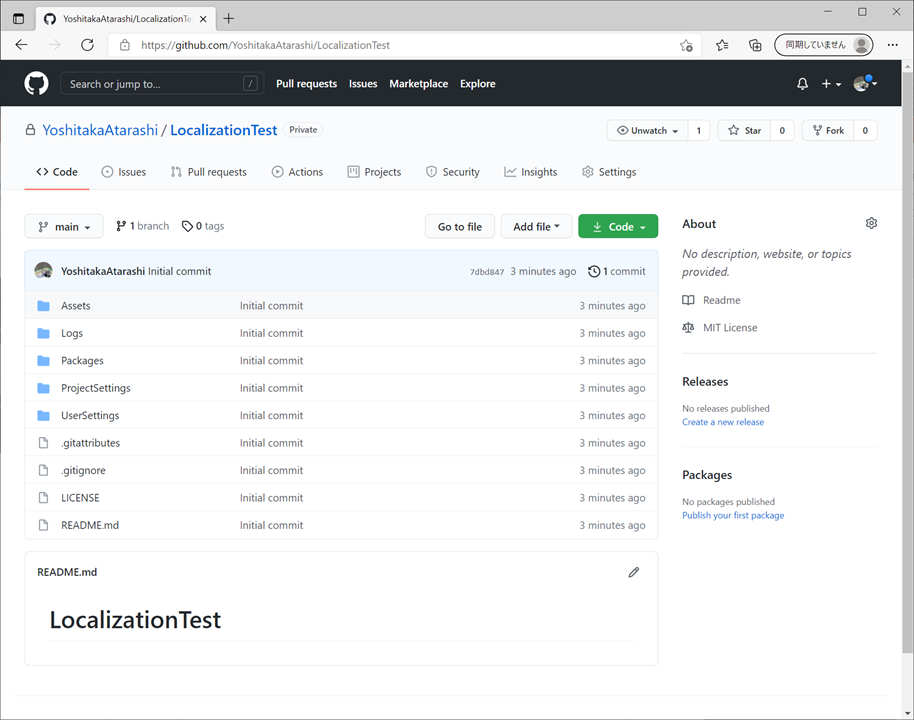Edit README.md using the pencil icon
Image resolution: width=914 pixels, height=720 pixels.
point(633,572)
